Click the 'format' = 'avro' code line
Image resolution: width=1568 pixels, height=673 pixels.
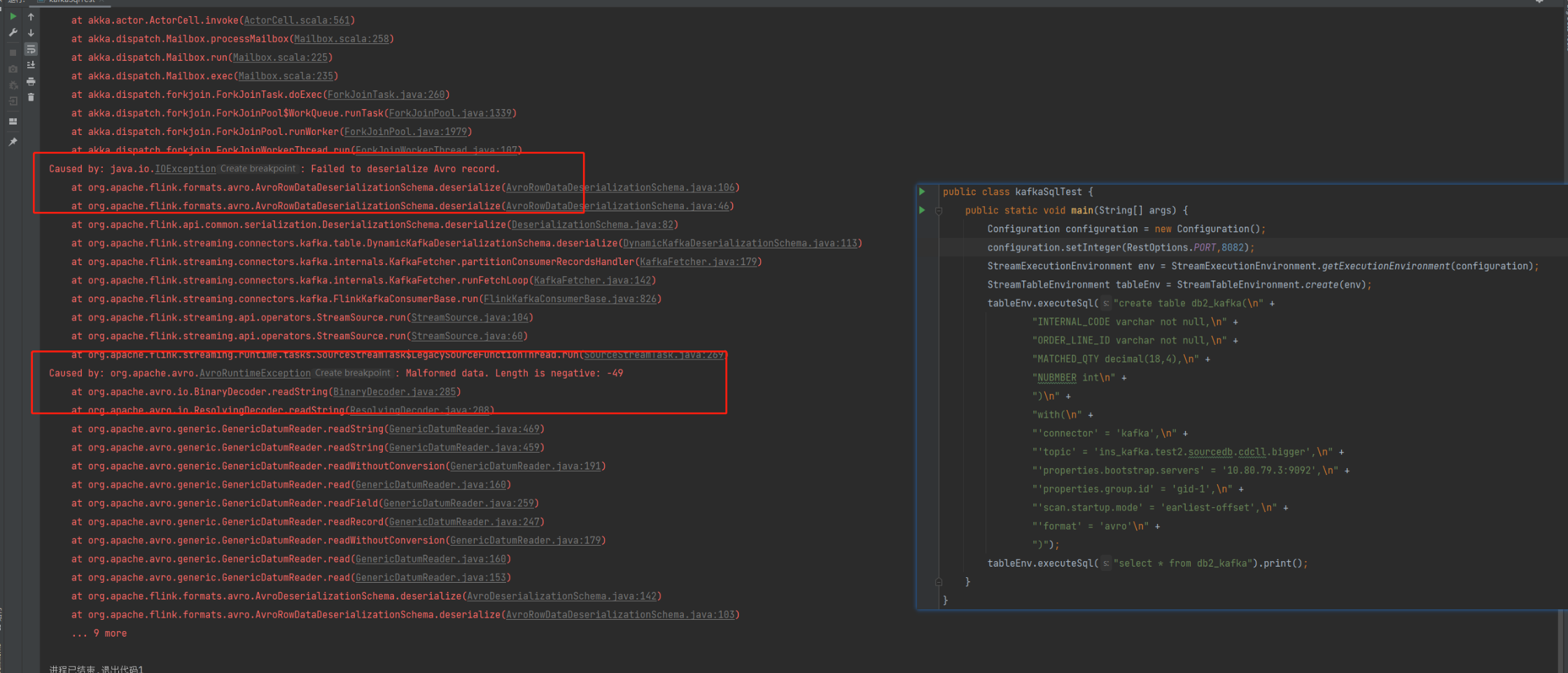(x=1095, y=526)
